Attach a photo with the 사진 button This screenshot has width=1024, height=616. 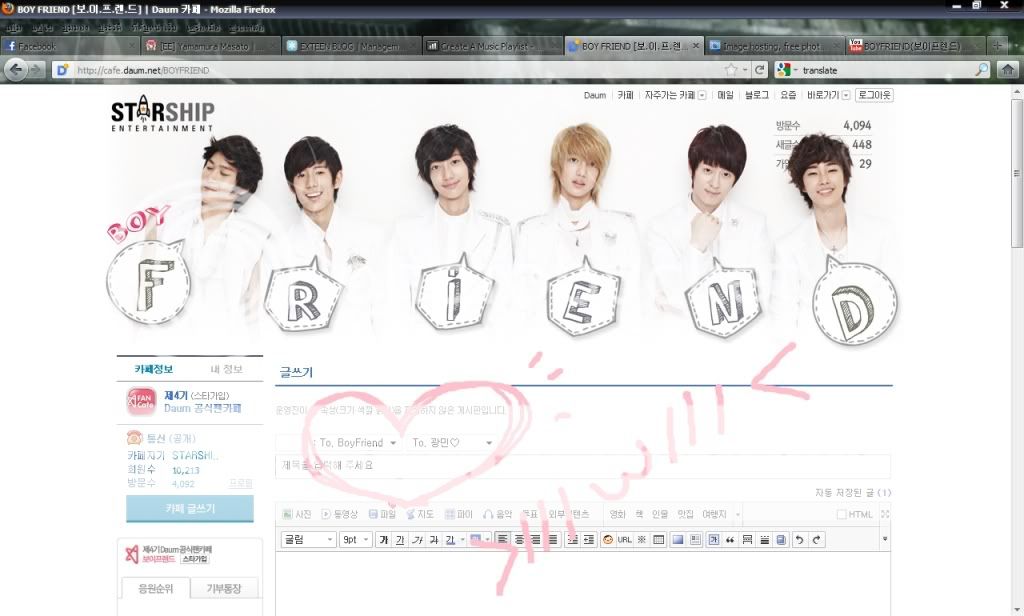point(297,514)
